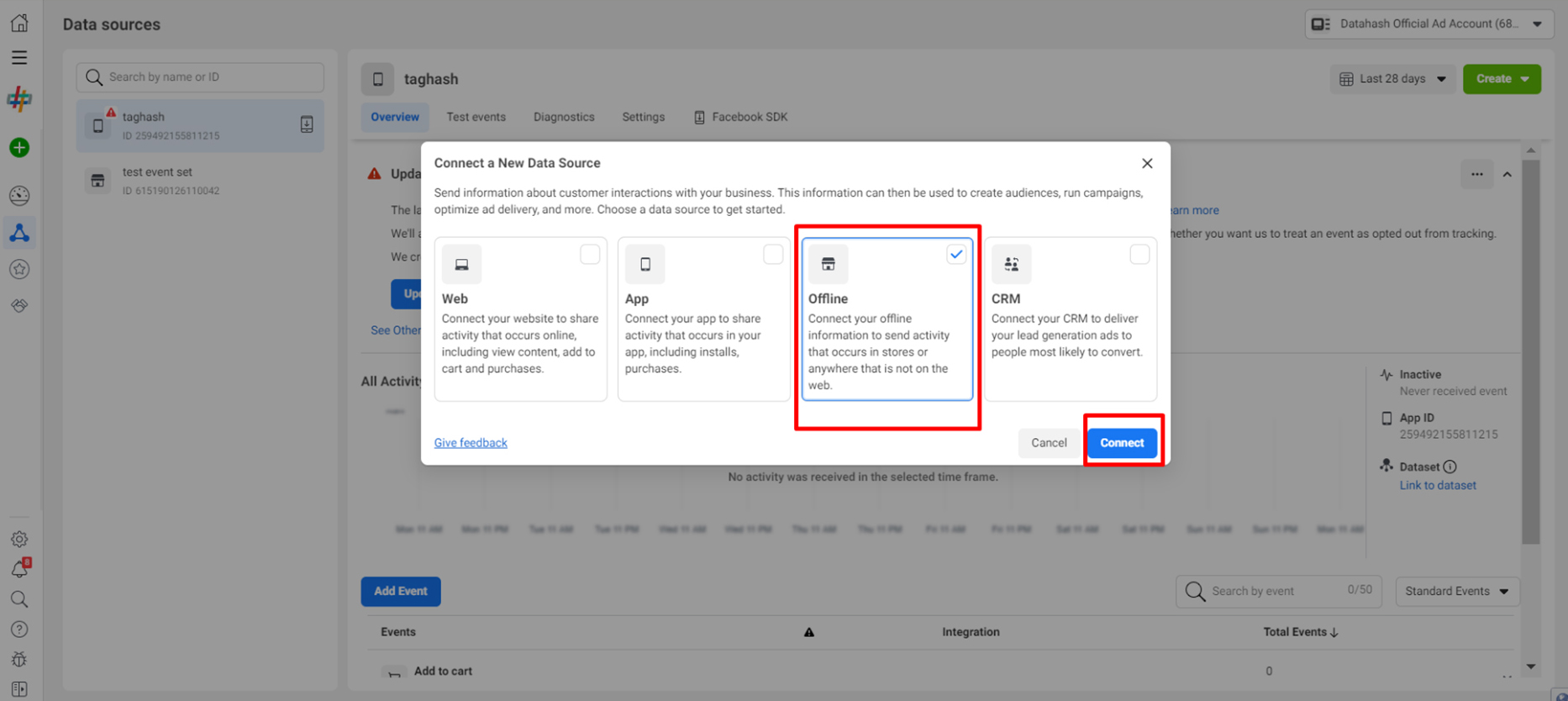
Task: Open the notifications bell icon
Action: coord(19,569)
